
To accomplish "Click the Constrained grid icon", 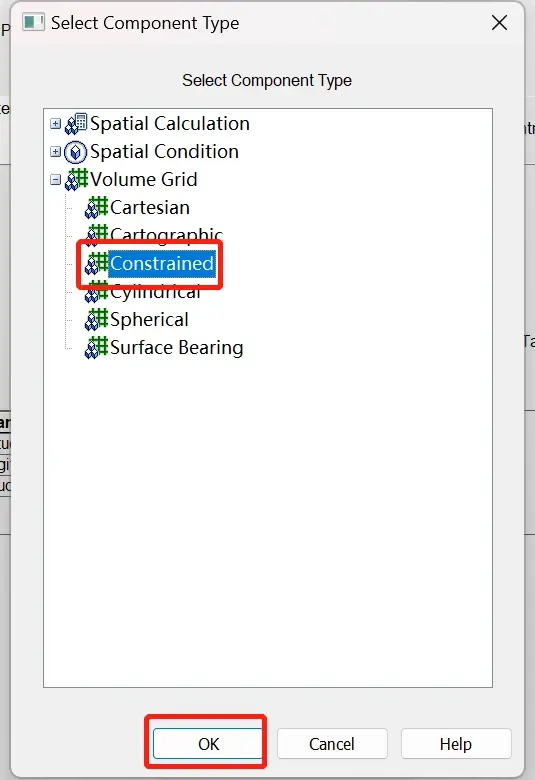I will [x=96, y=264].
